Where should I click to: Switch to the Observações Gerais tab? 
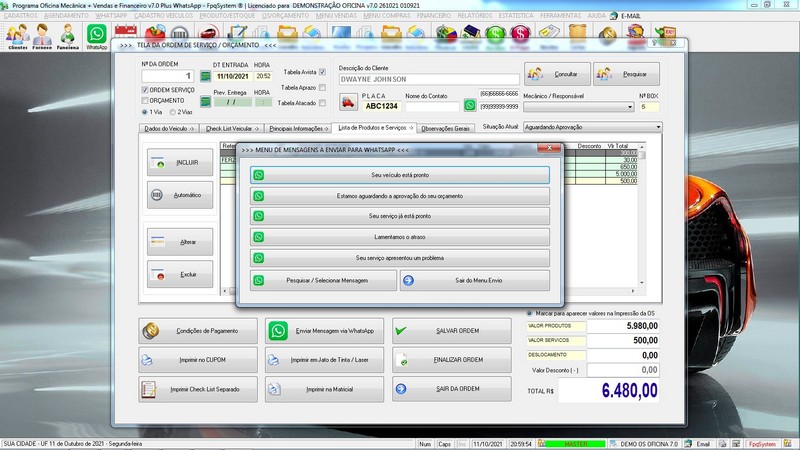pos(445,129)
